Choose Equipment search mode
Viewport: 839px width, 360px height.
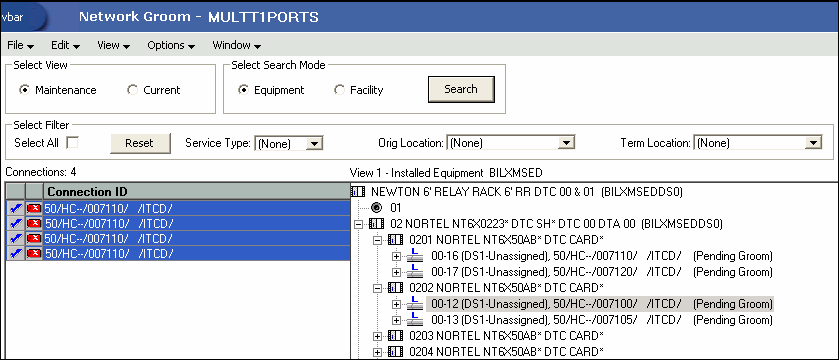pos(243,90)
